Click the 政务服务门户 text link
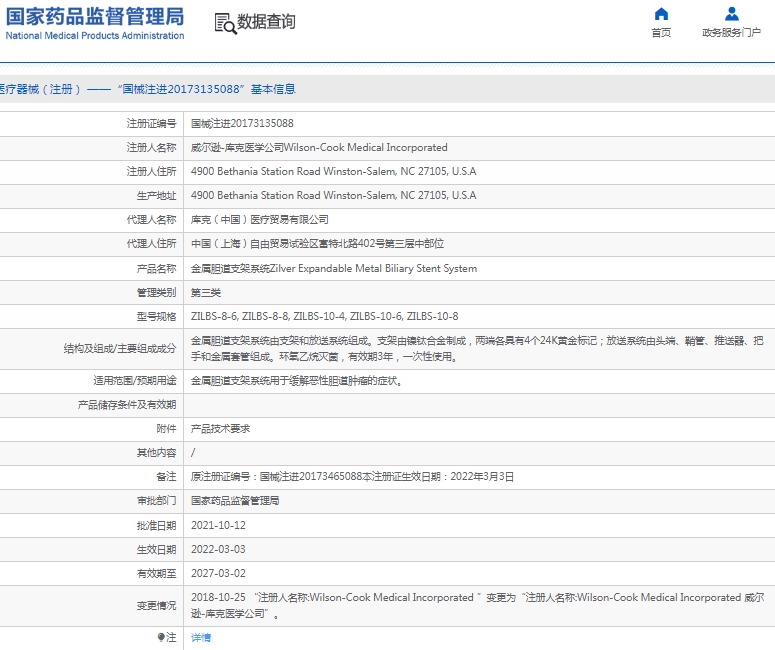Image resolution: width=775 pixels, height=650 pixels. (732, 33)
